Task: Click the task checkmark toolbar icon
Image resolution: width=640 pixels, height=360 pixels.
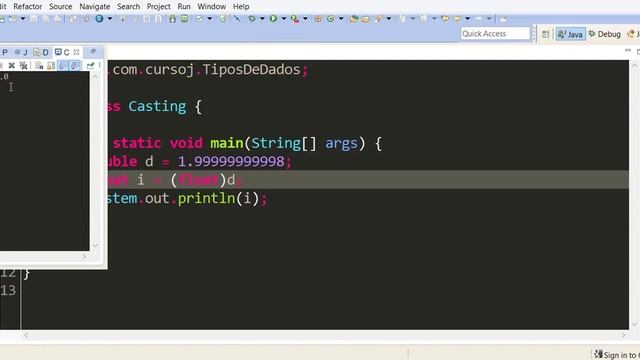Action: (x=199, y=18)
